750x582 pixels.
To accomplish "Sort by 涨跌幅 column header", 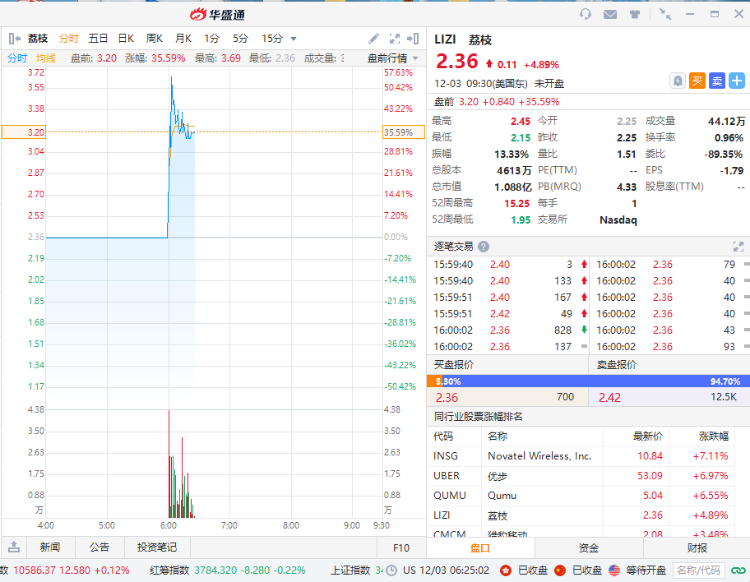I will (x=713, y=436).
